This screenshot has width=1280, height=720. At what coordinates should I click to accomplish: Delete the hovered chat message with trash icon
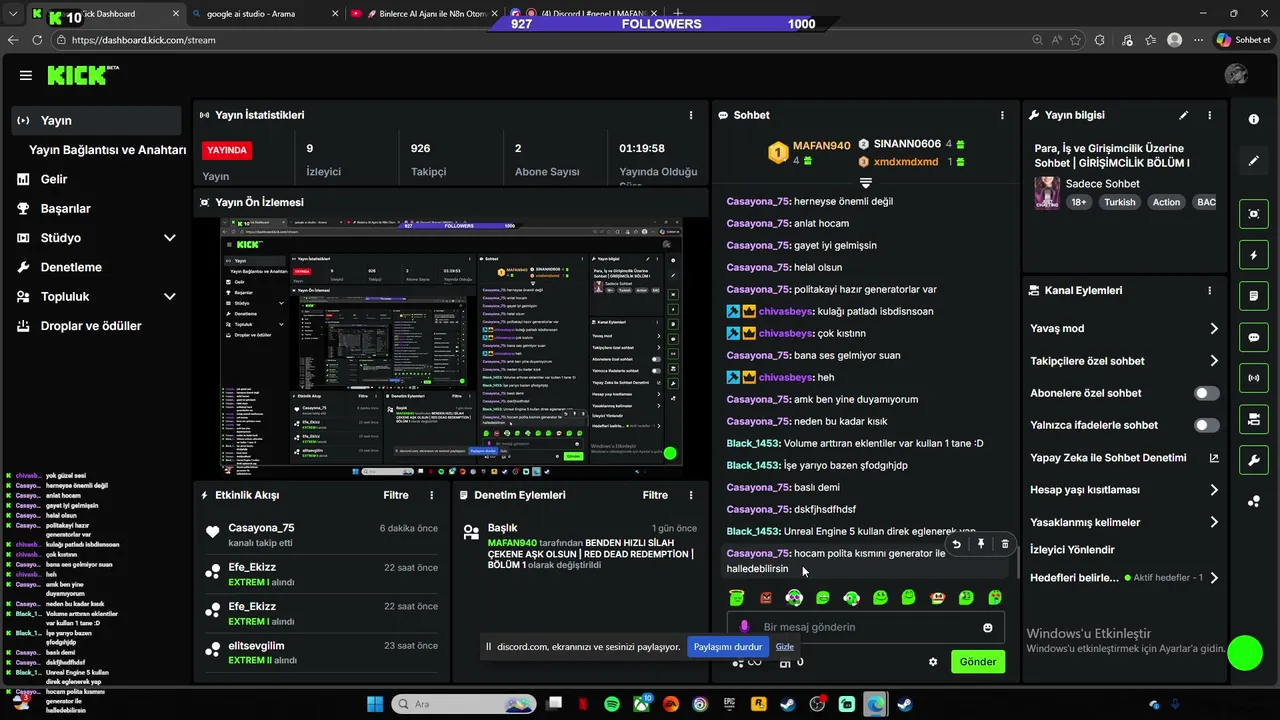tap(1005, 544)
